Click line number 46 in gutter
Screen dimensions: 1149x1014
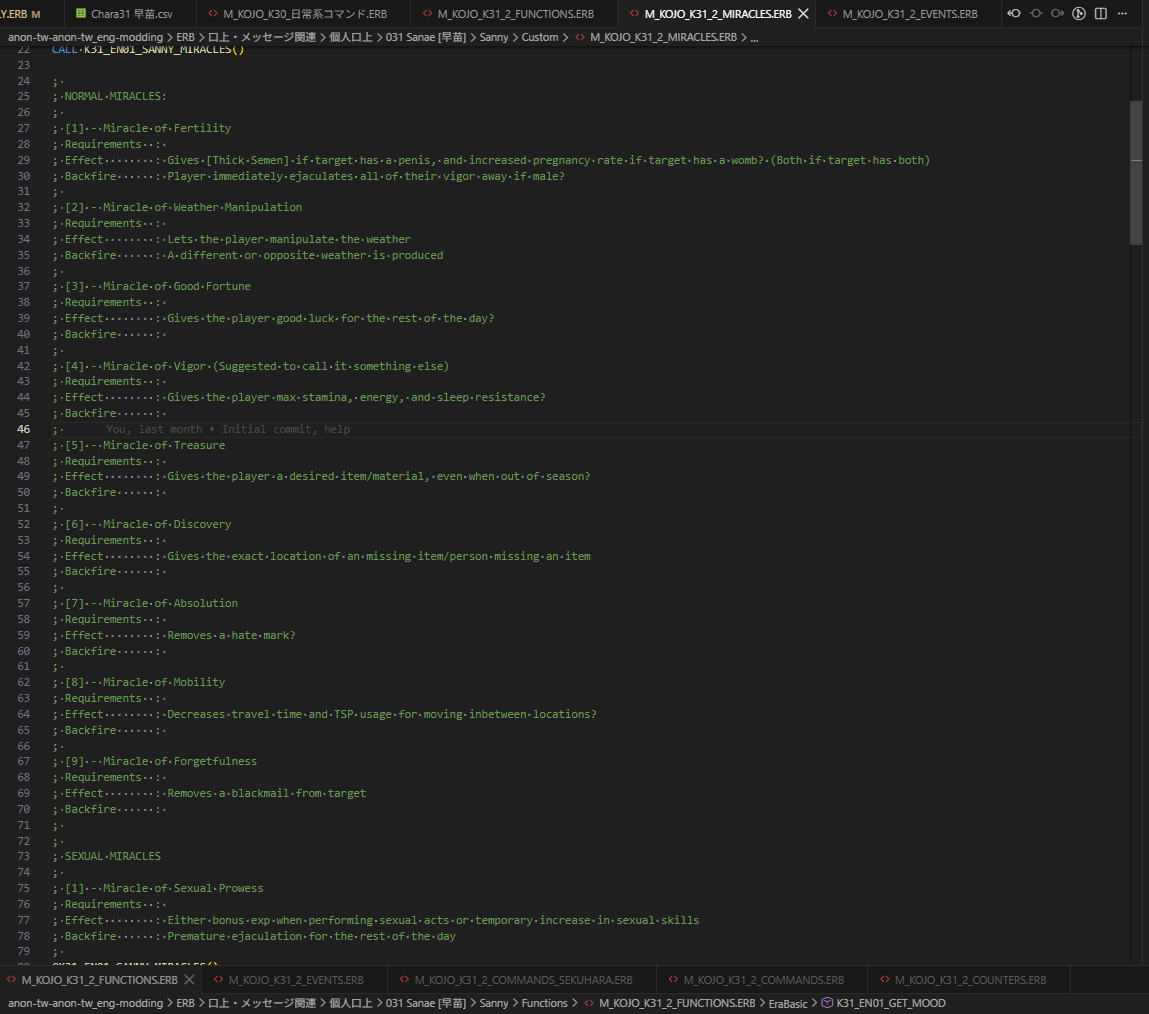[23, 429]
